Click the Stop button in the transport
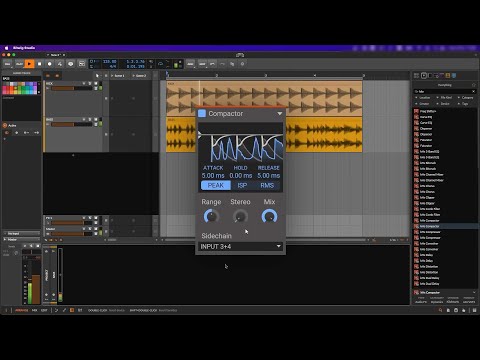 pyautogui.click(x=39, y=64)
